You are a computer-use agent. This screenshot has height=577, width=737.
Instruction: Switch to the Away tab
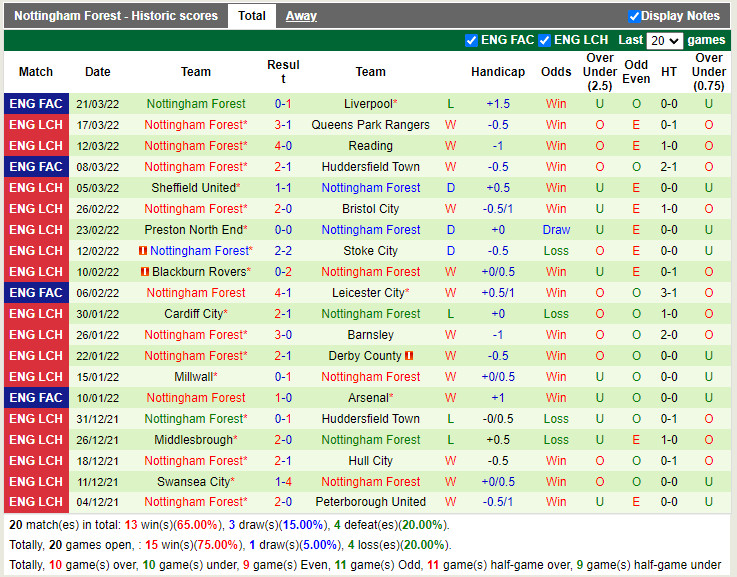[301, 16]
